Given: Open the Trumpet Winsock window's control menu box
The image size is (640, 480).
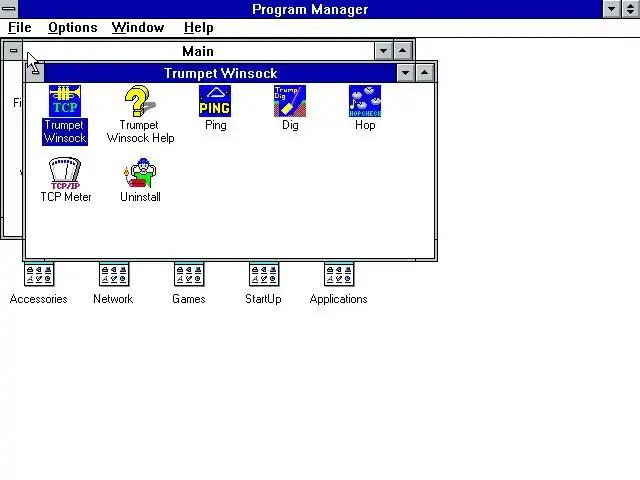Looking at the screenshot, I should [35, 73].
